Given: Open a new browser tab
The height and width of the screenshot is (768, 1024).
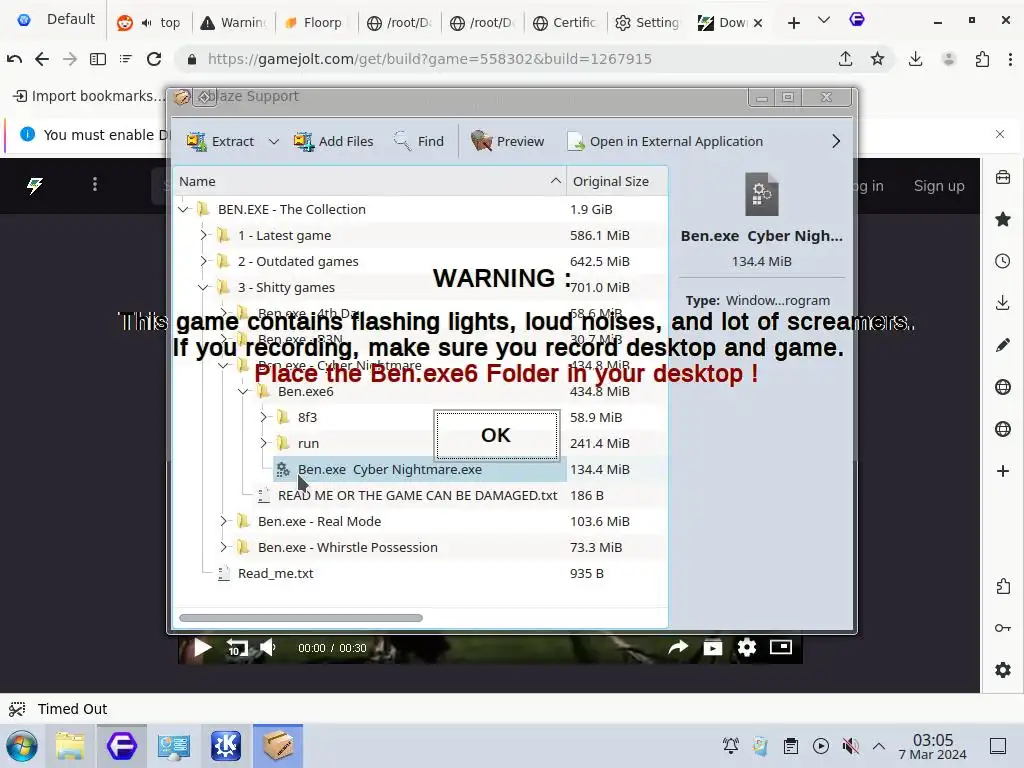Looking at the screenshot, I should pyautogui.click(x=793, y=23).
